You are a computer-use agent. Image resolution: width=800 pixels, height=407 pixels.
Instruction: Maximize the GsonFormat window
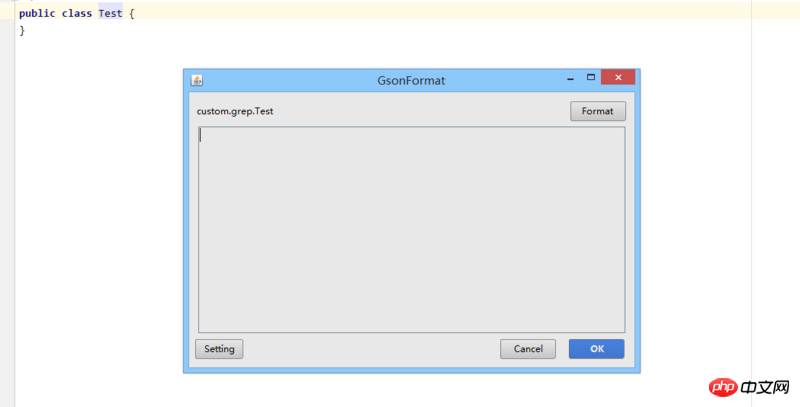(x=591, y=78)
